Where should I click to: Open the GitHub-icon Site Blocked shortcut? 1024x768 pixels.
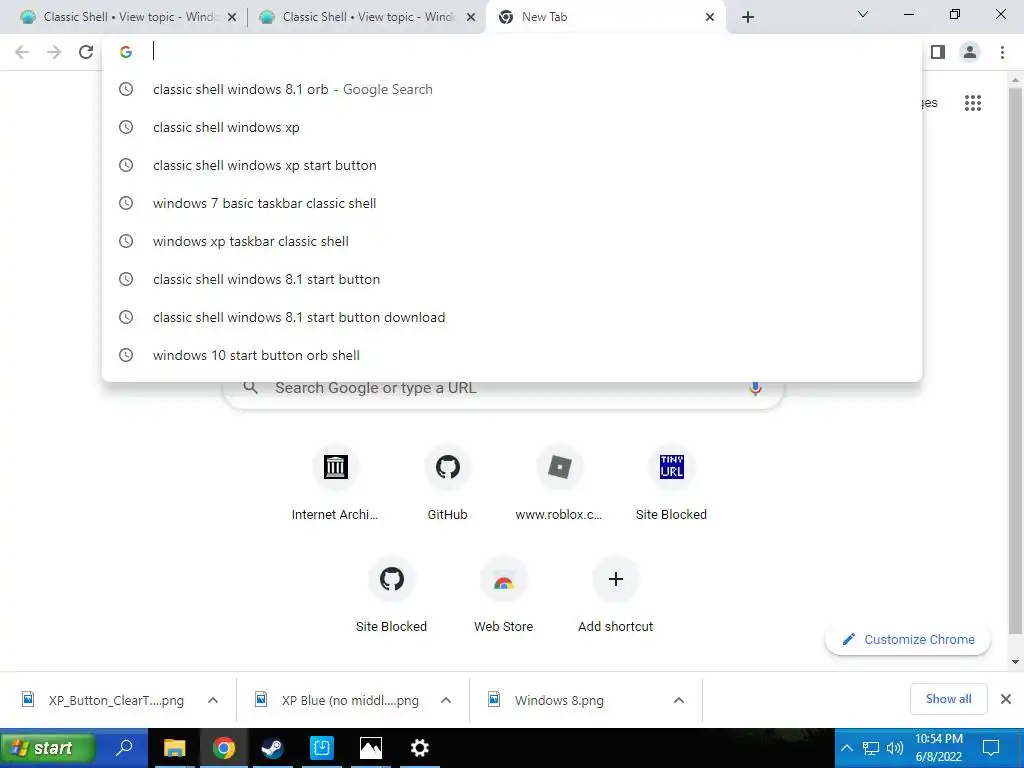tap(391, 595)
